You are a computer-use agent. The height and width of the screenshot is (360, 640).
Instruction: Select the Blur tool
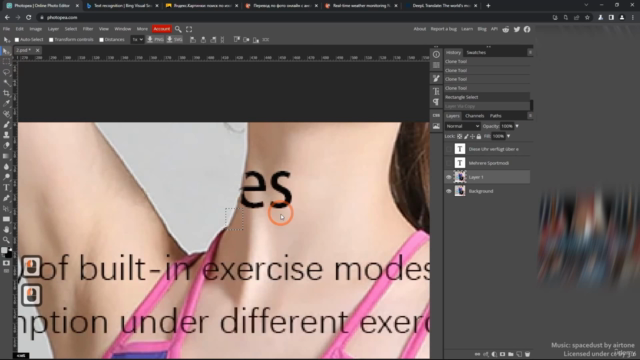6,167
